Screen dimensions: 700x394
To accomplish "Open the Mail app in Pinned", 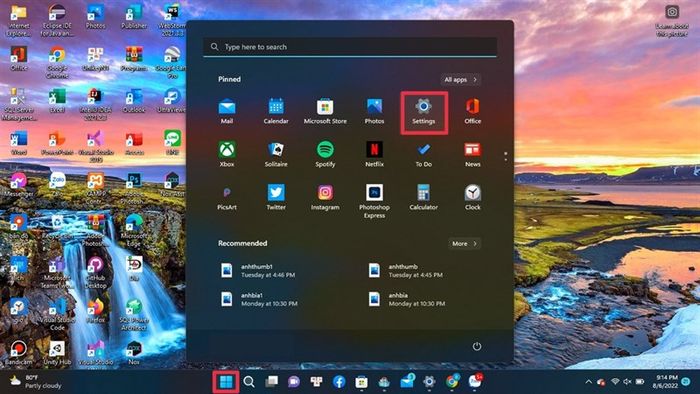I will click(x=227, y=111).
